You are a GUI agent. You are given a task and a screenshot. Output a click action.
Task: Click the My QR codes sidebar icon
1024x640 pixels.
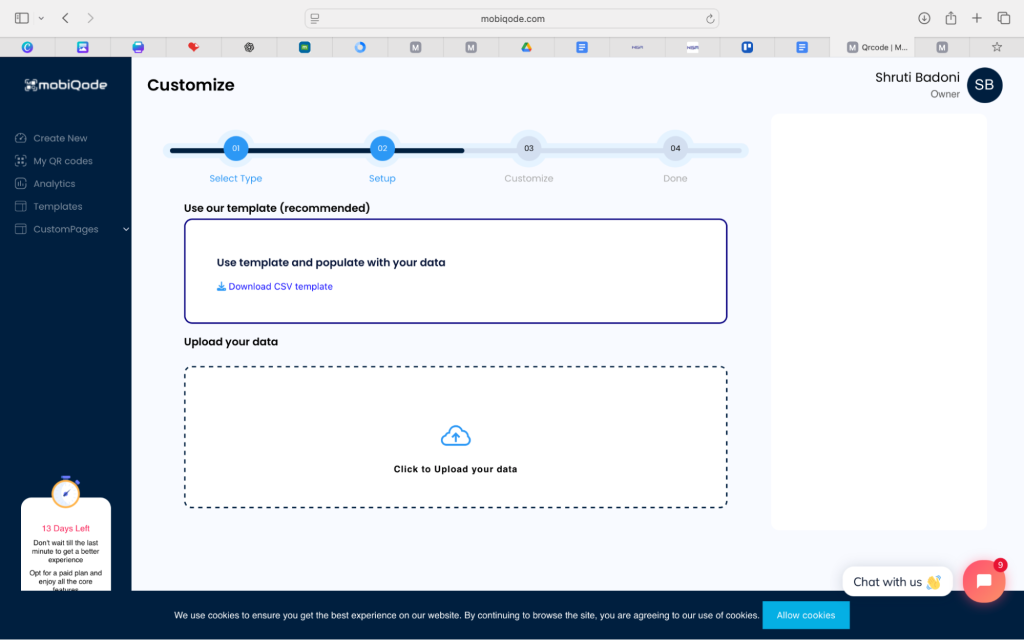click(x=20, y=161)
